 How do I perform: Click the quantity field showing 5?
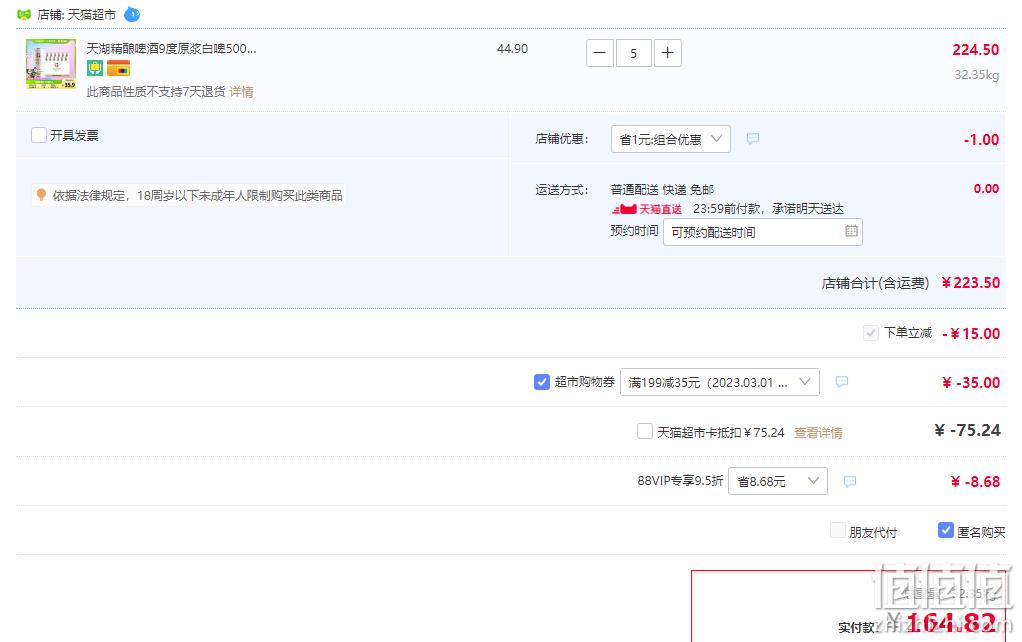click(x=634, y=53)
